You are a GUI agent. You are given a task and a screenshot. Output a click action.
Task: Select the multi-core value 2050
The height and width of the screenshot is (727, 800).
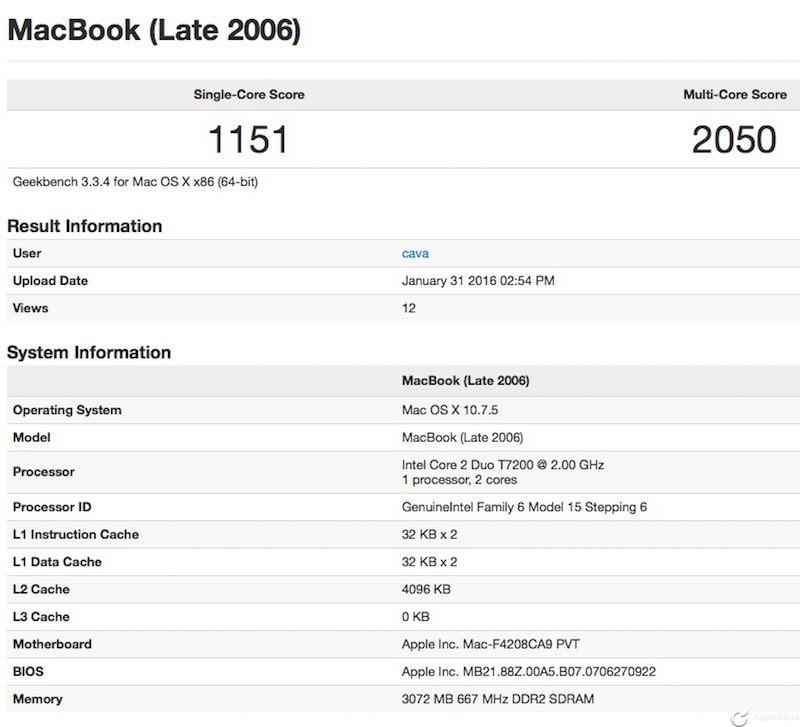click(734, 139)
